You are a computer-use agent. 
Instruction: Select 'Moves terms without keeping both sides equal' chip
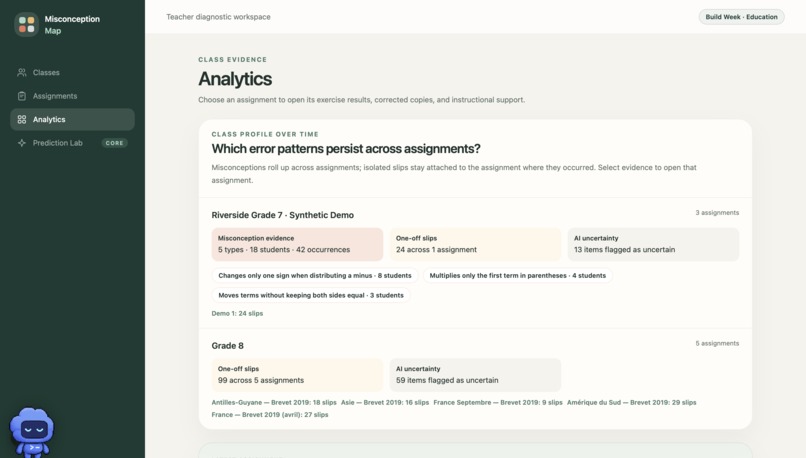pos(311,295)
